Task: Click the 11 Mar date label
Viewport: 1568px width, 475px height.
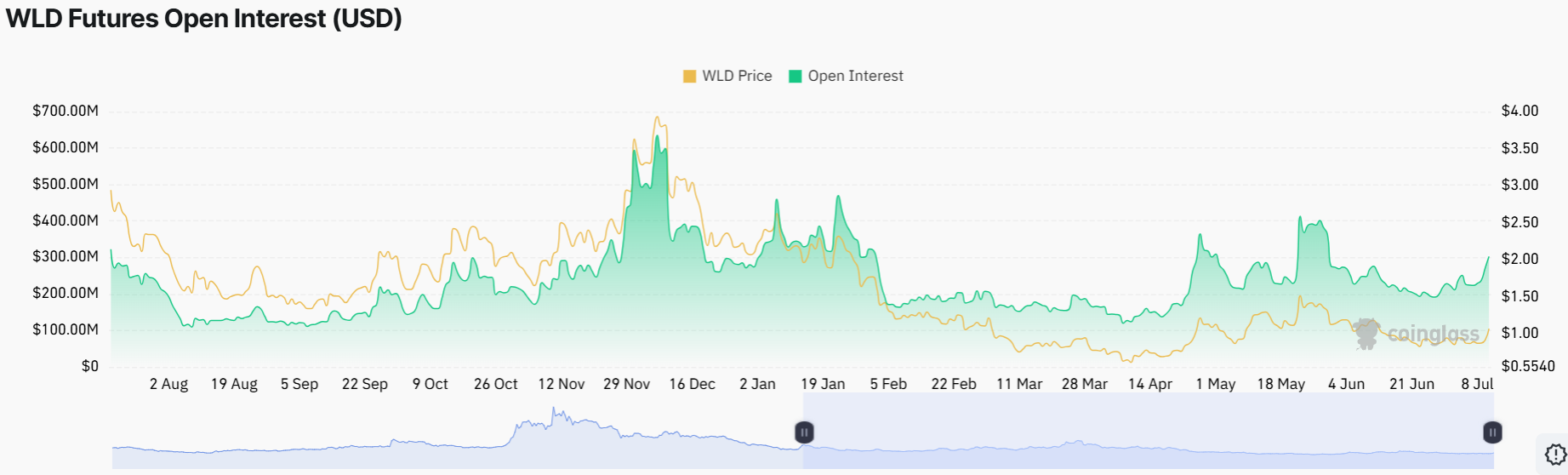Action: [1019, 384]
